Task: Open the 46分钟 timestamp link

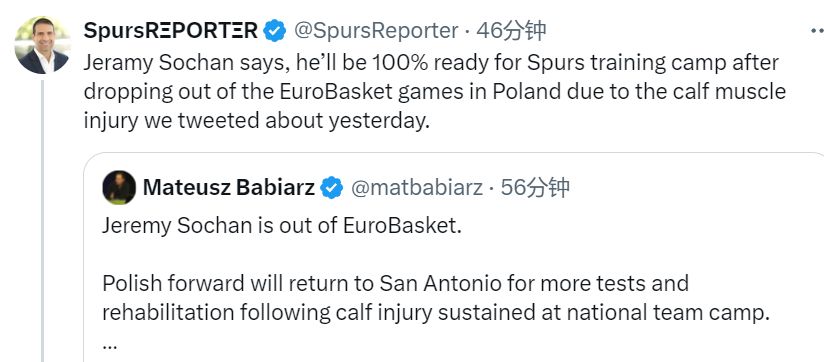Action: coord(511,31)
